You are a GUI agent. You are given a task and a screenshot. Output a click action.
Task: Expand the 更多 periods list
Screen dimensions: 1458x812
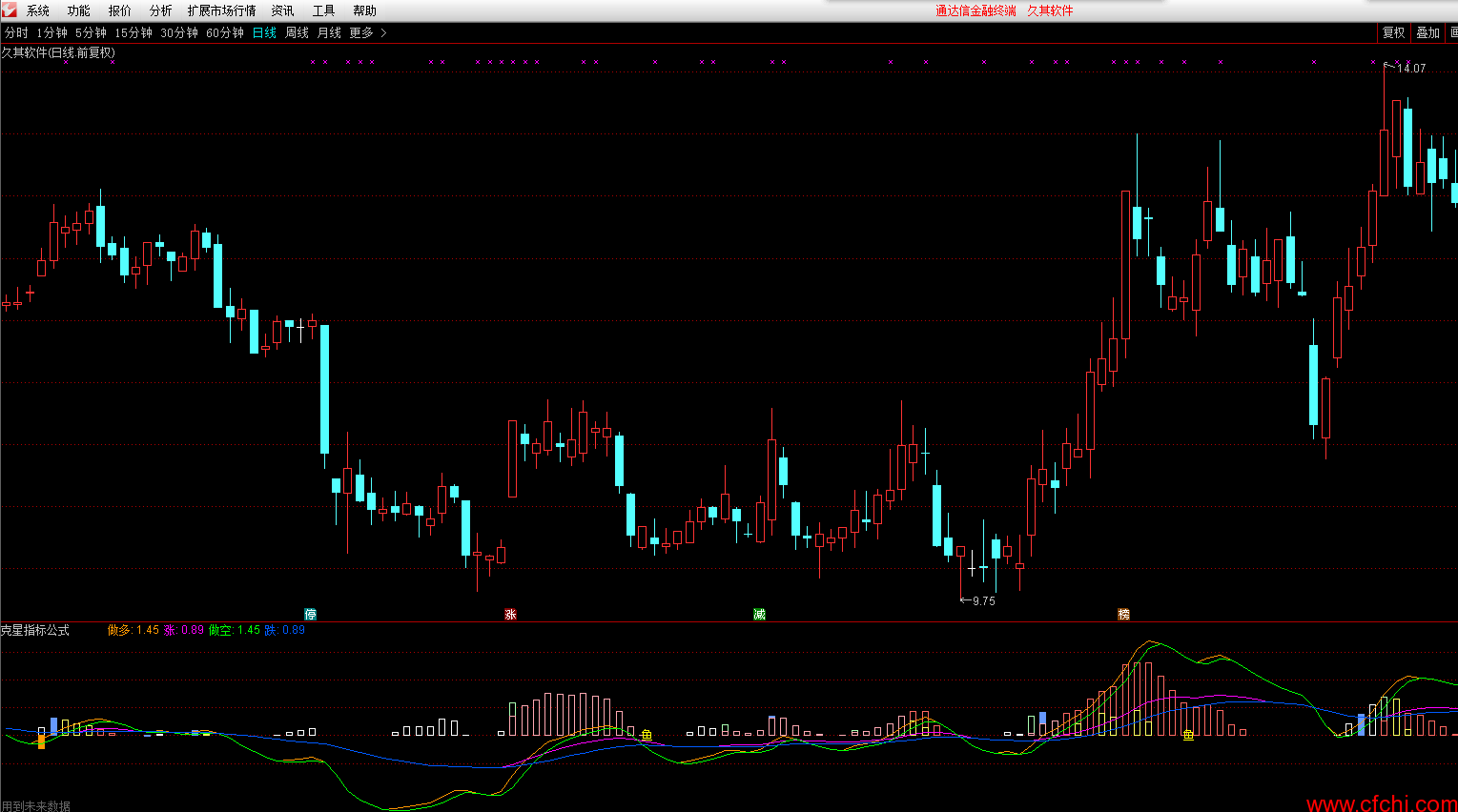click(368, 32)
